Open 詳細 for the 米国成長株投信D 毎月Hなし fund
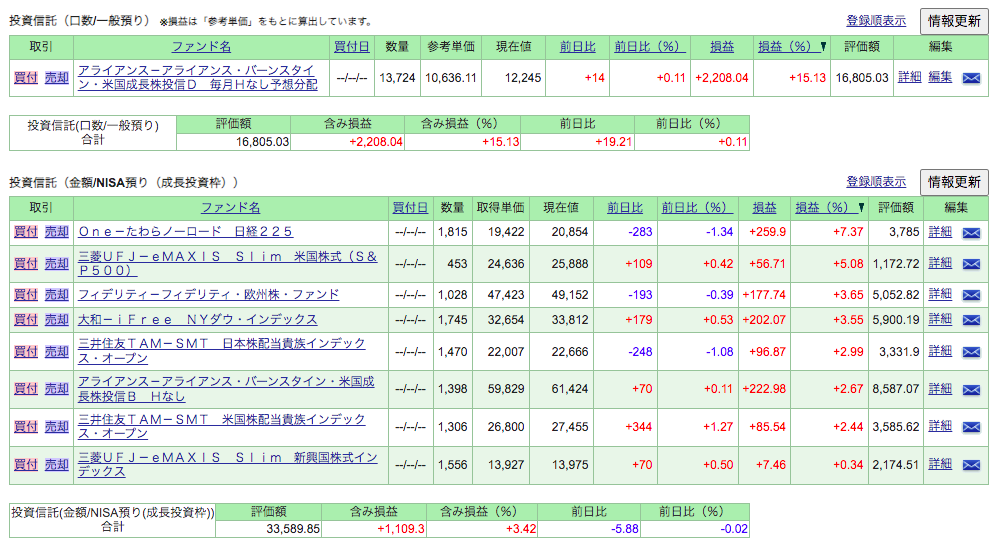The image size is (1002, 550). point(909,77)
